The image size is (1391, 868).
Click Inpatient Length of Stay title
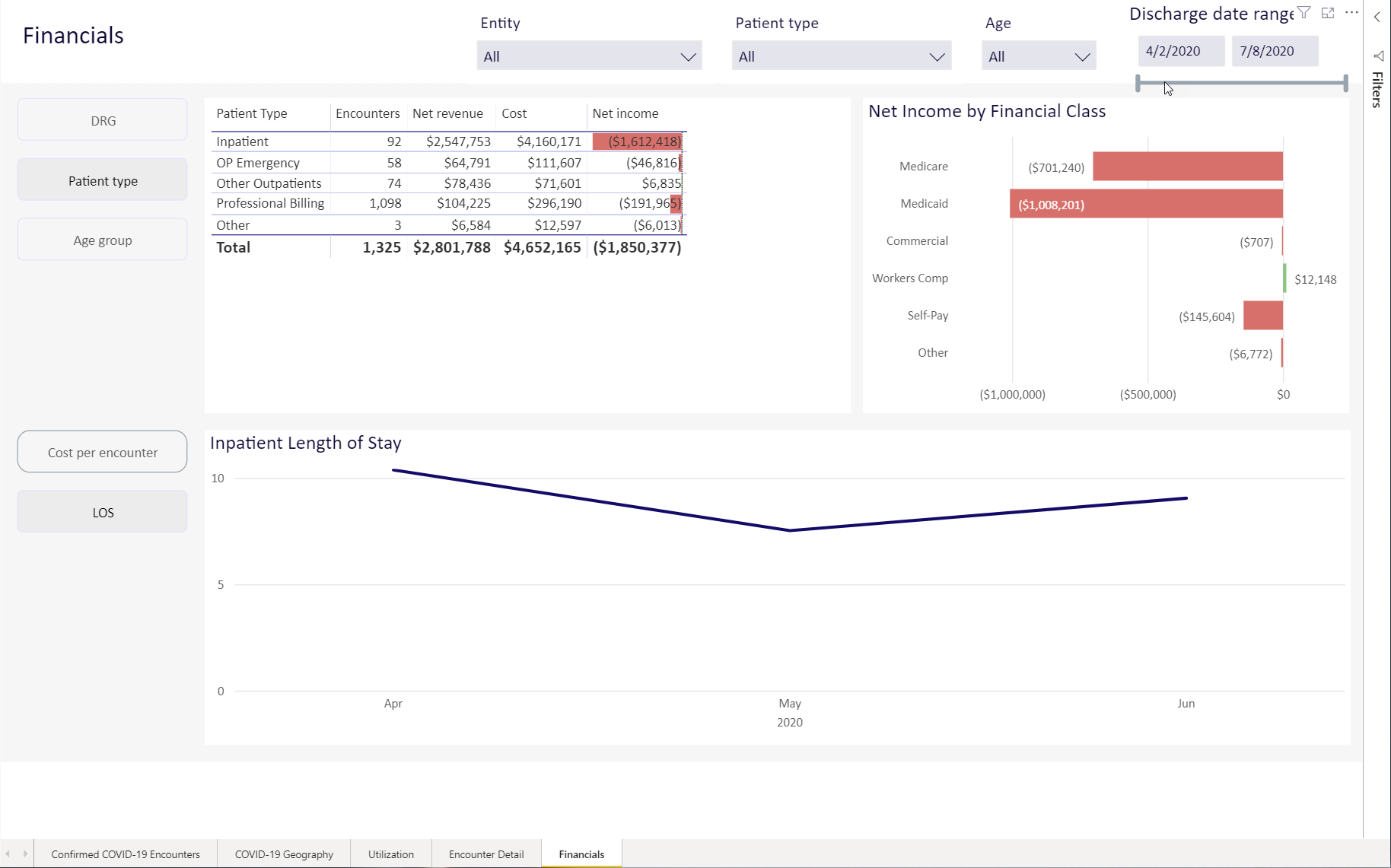[305, 443]
